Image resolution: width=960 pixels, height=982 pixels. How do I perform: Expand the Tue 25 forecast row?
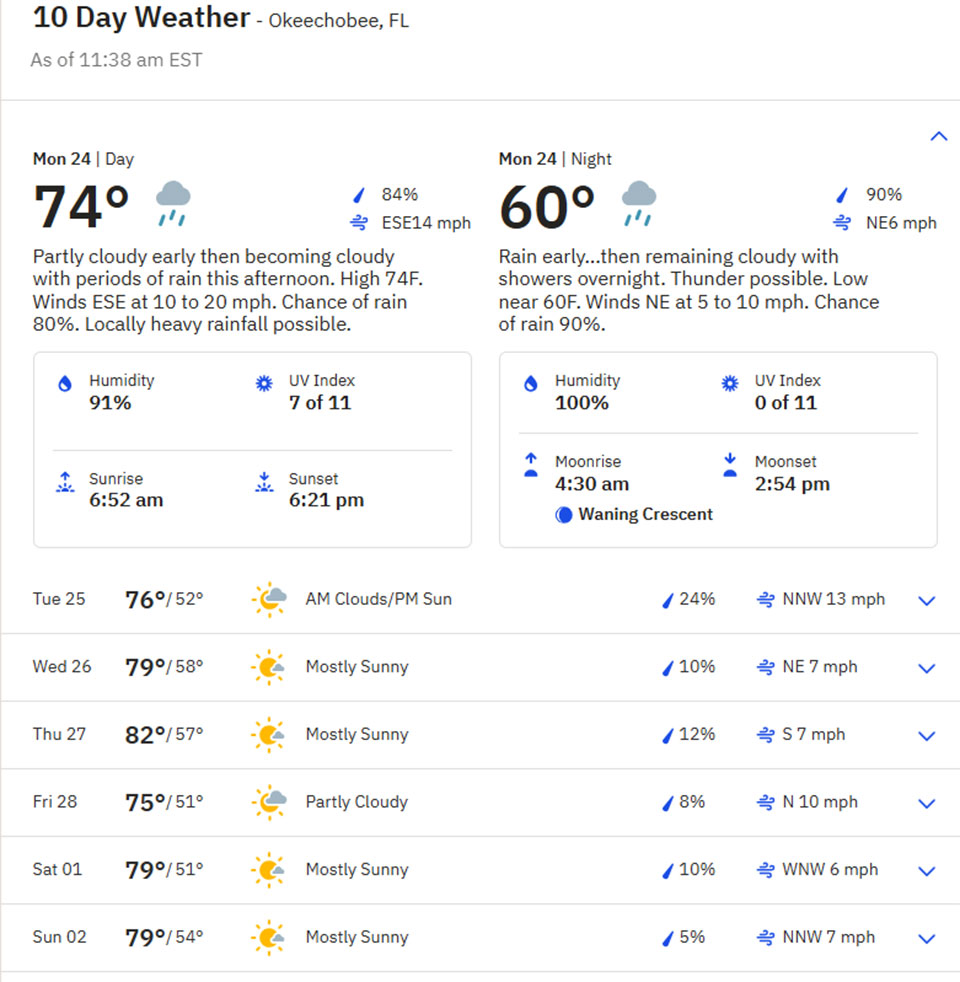point(927,601)
